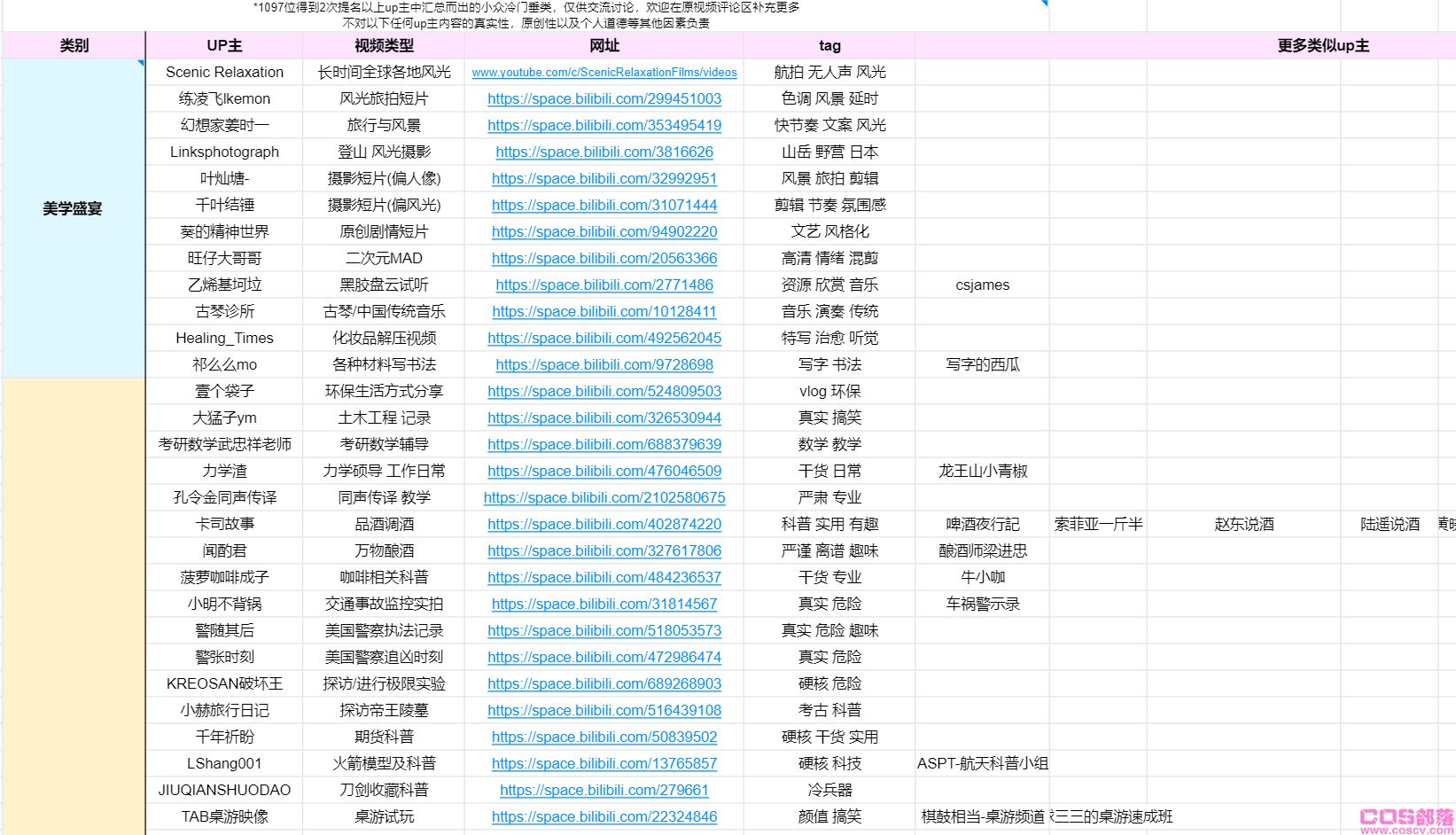Select the UP主 column header
The image size is (1456, 835).
[224, 46]
